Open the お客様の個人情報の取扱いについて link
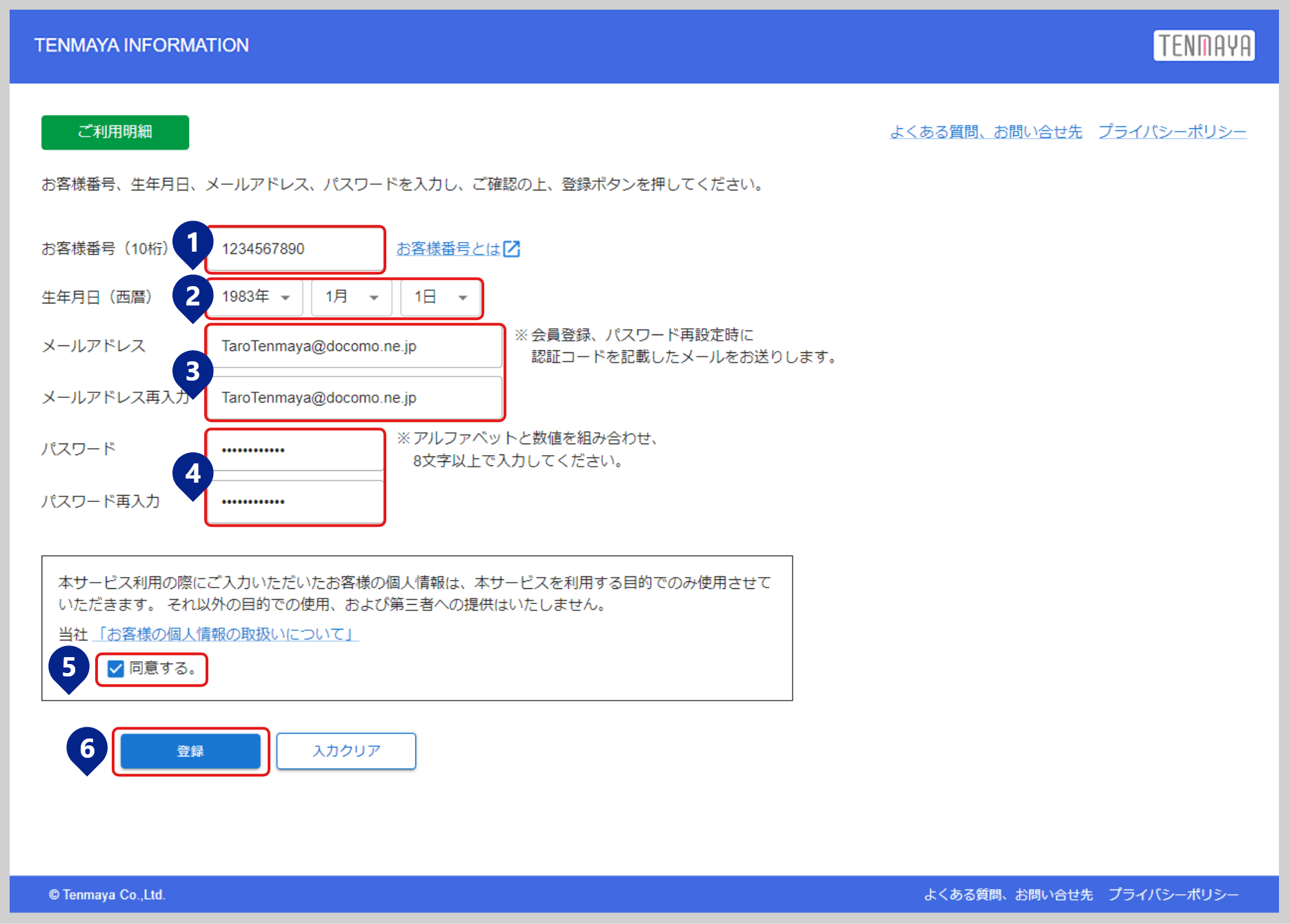This screenshot has height=924, width=1290. point(226,634)
